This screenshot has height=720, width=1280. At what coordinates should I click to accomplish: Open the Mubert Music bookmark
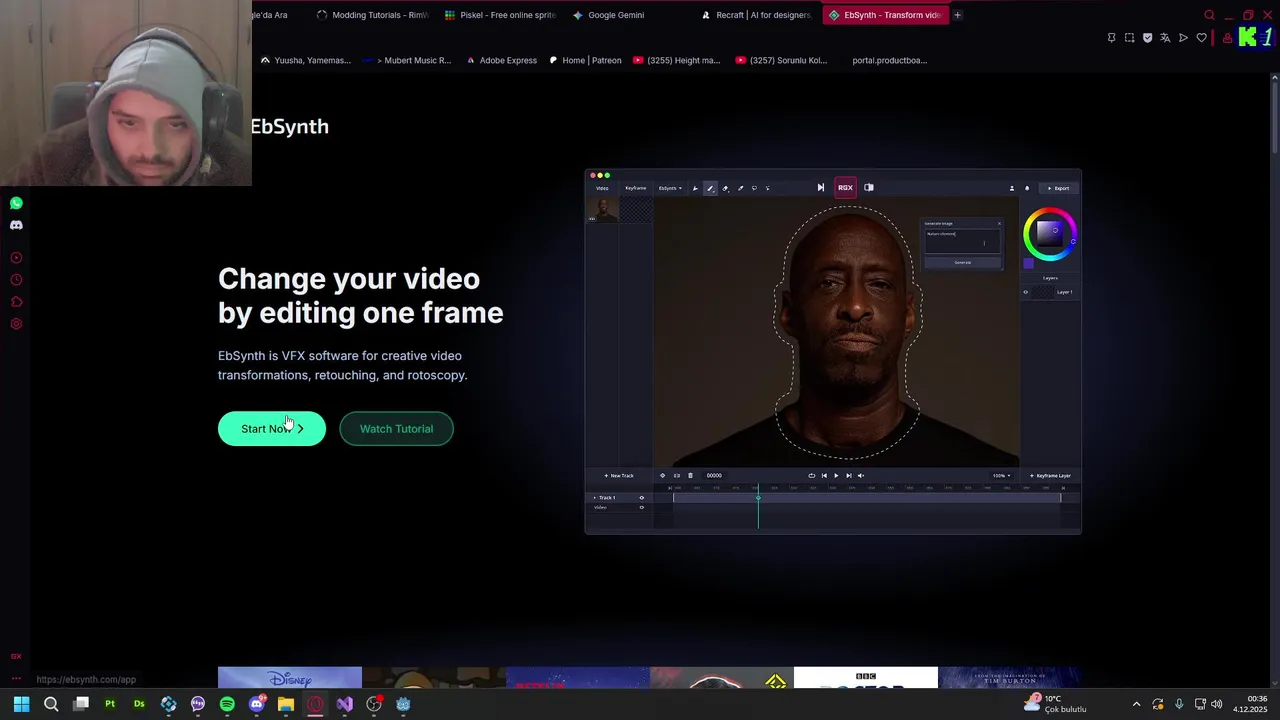407,60
